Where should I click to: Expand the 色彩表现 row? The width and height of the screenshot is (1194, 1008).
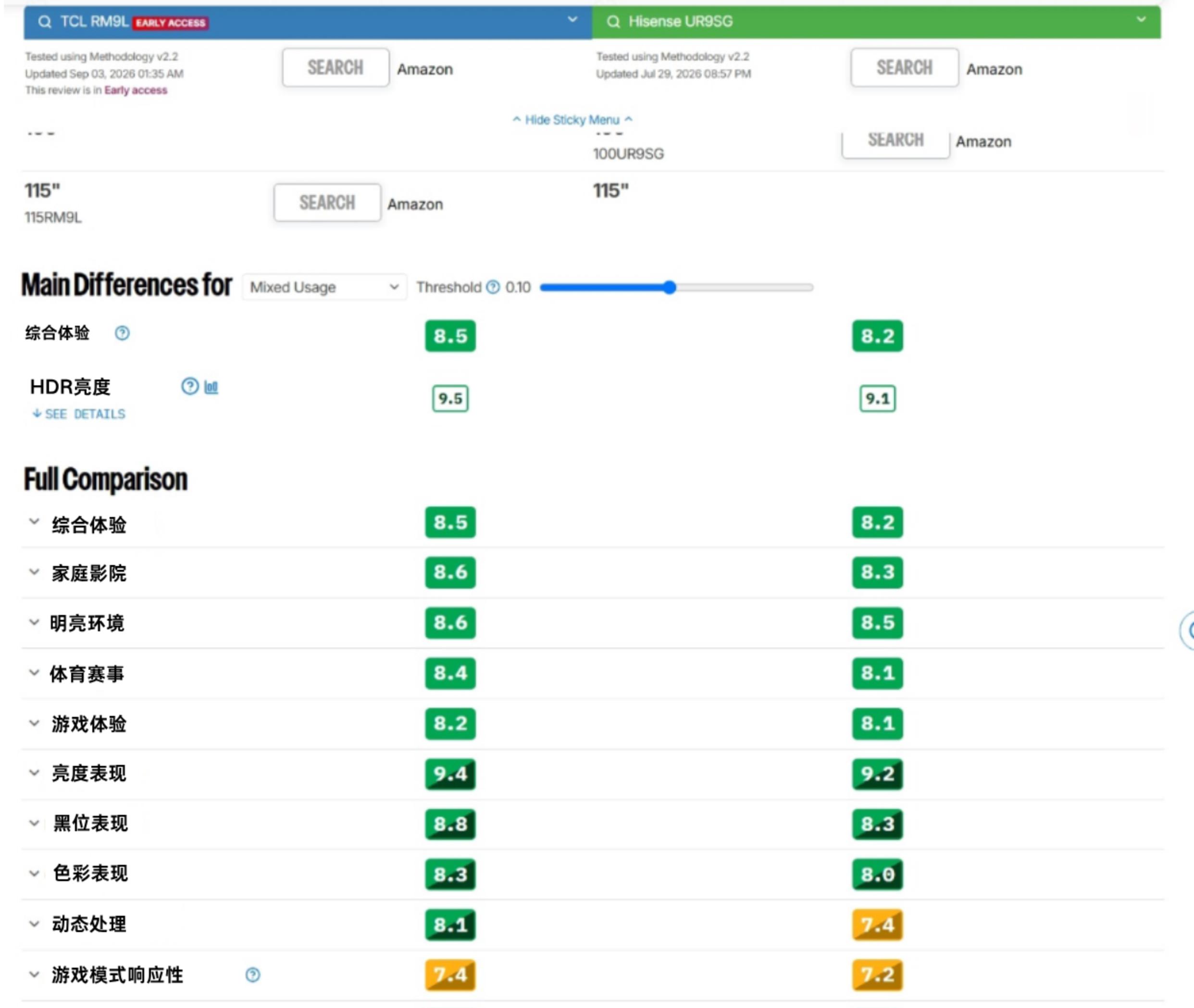[34, 874]
